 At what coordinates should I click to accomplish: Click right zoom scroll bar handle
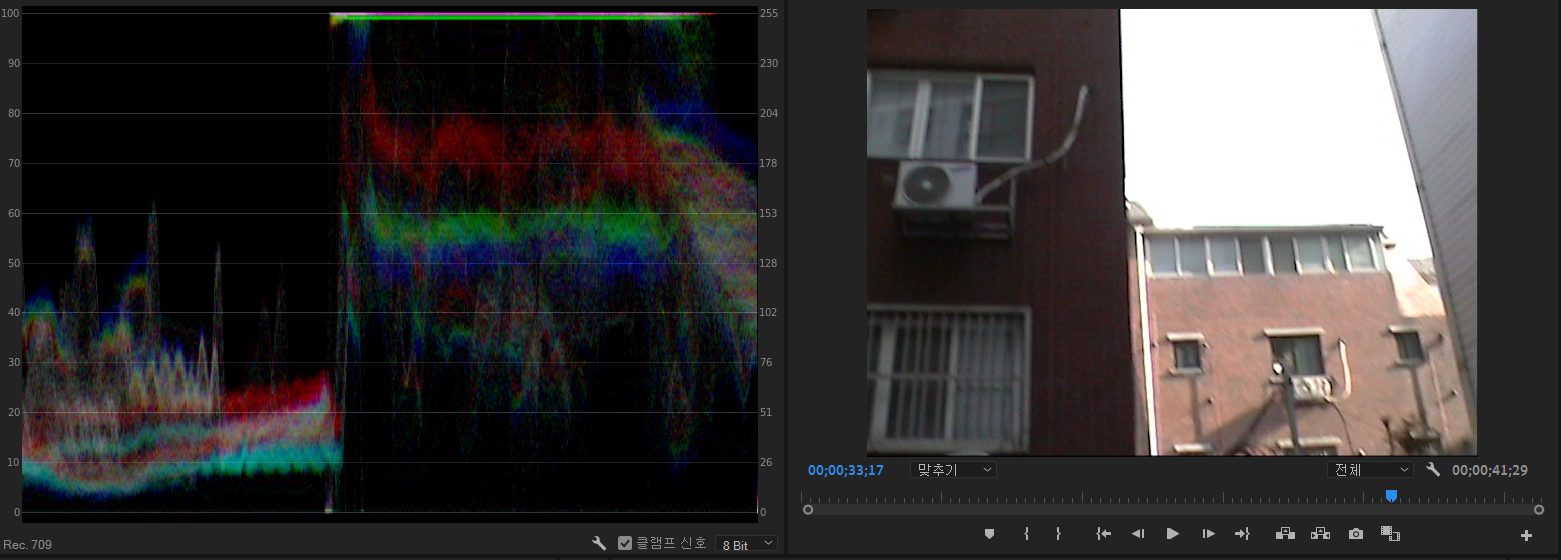point(1539,510)
